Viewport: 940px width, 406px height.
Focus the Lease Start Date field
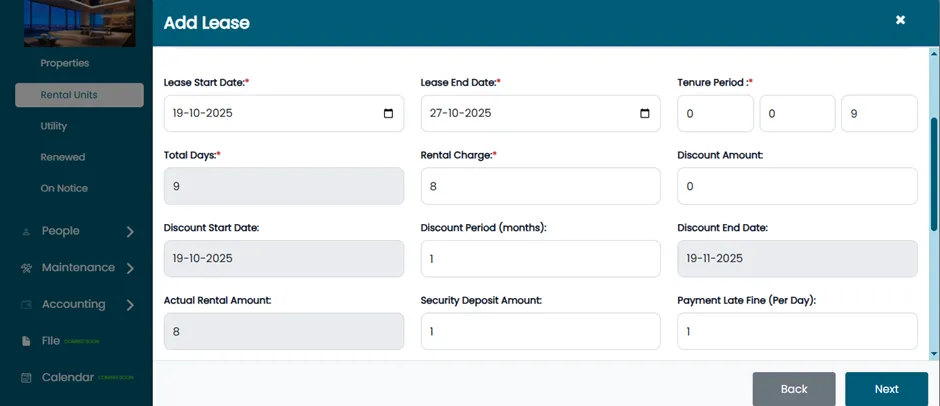pyautogui.click(x=284, y=113)
